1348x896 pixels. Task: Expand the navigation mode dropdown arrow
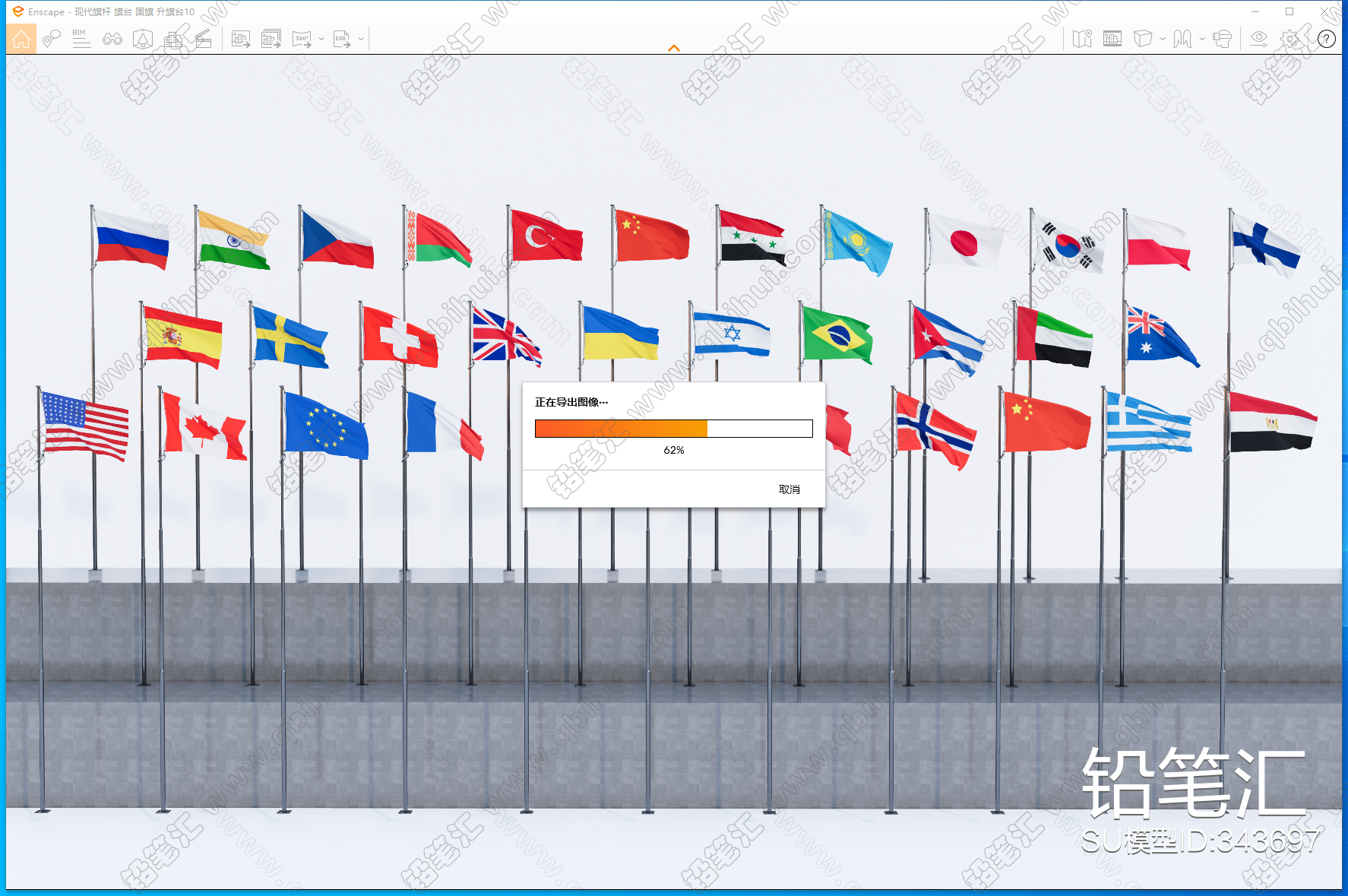(x=1202, y=39)
